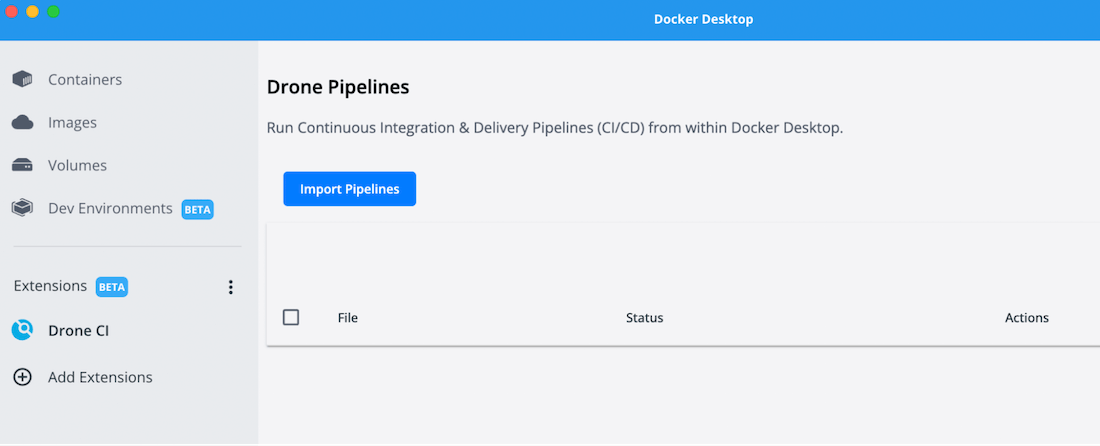Viewport: 1100px width, 446px height.
Task: Click the BETA badge beside Dev Environments
Action: (x=197, y=210)
